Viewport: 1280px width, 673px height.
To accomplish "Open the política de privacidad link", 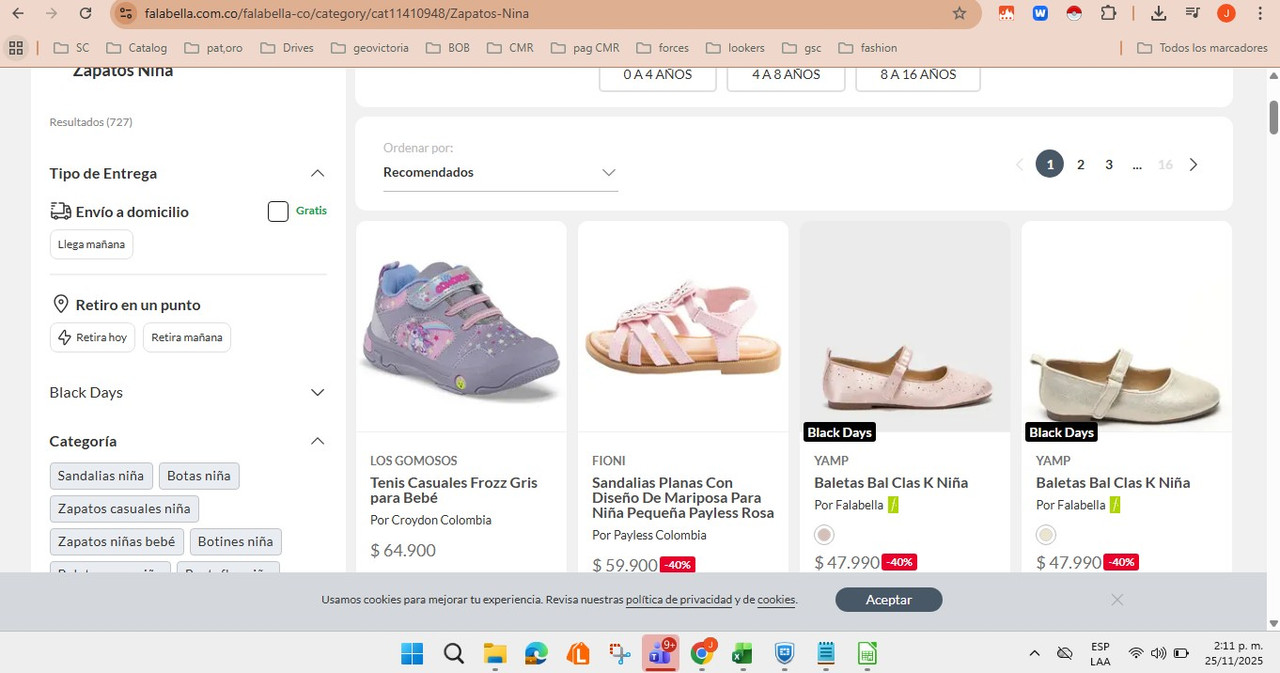I will point(680,600).
